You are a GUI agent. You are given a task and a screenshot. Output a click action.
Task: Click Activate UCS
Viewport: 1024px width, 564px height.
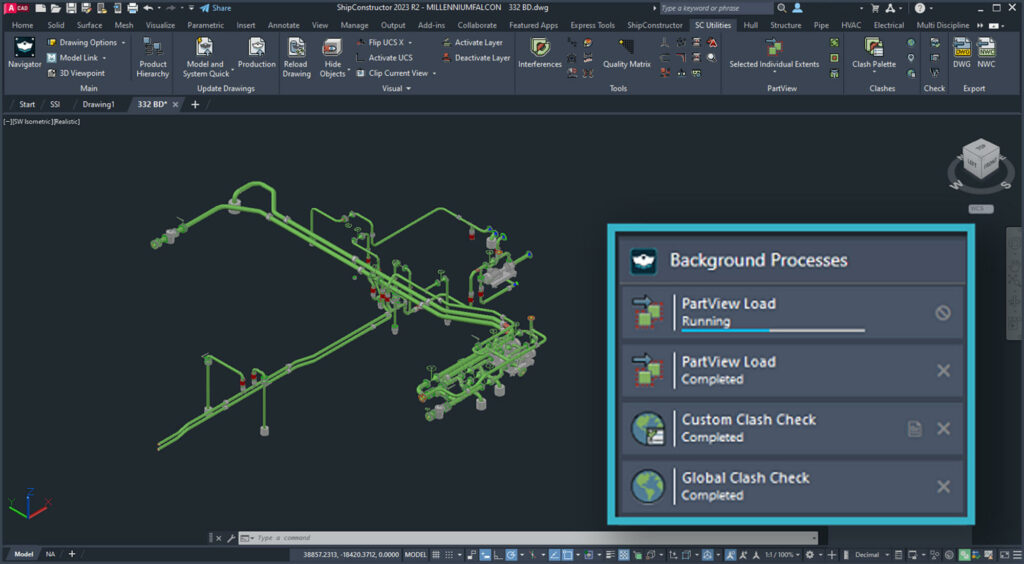click(384, 58)
